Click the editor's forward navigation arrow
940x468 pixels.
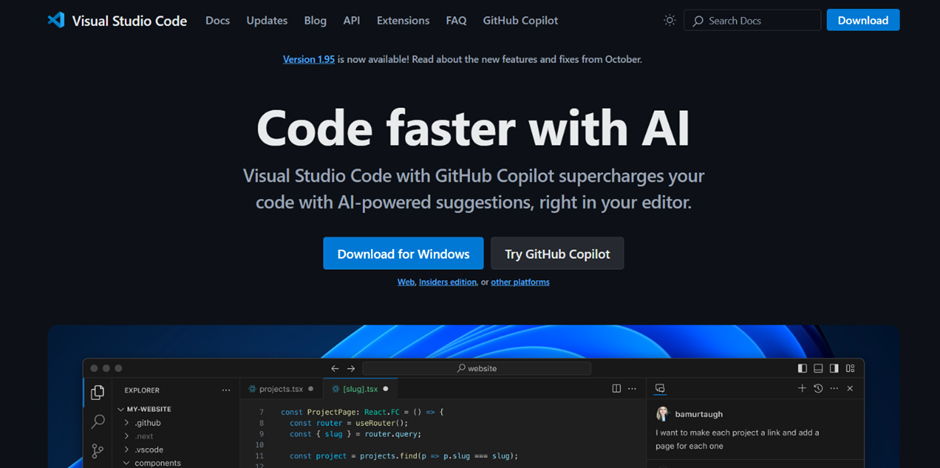pyautogui.click(x=351, y=369)
